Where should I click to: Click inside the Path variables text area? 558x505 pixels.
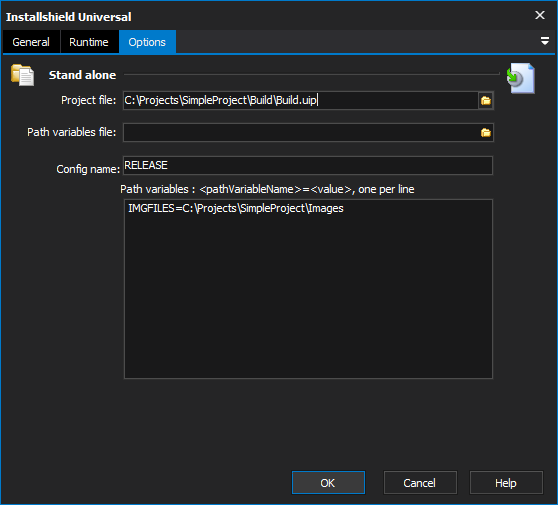(x=308, y=289)
